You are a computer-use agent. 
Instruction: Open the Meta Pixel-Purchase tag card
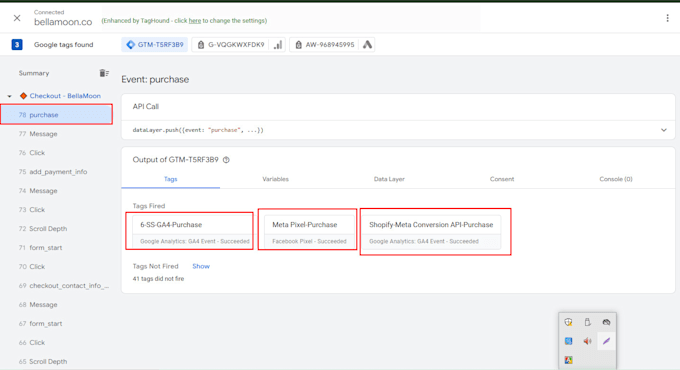[309, 232]
